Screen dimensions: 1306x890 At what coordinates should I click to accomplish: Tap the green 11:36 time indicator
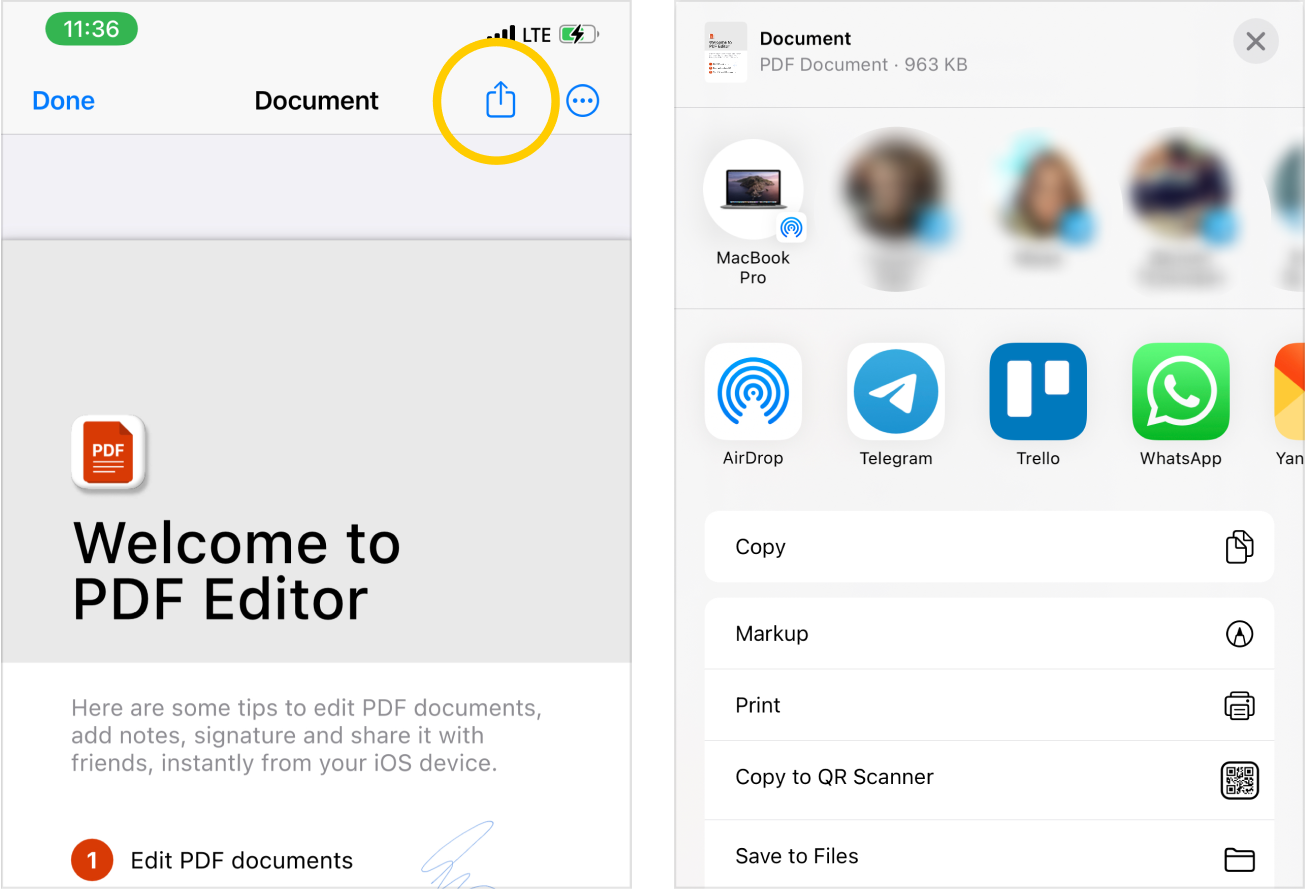click(91, 29)
